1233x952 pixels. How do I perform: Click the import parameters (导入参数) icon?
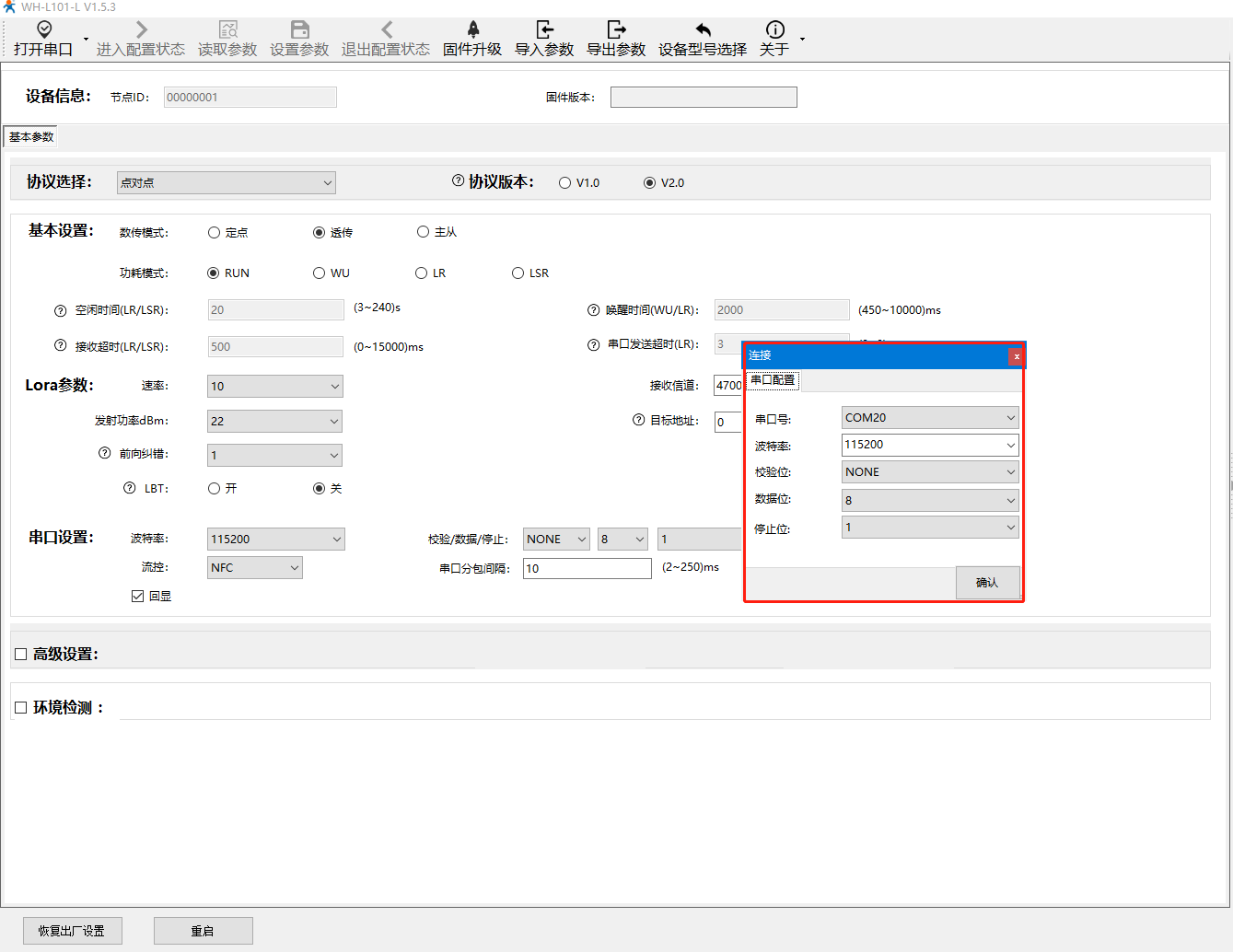544,30
